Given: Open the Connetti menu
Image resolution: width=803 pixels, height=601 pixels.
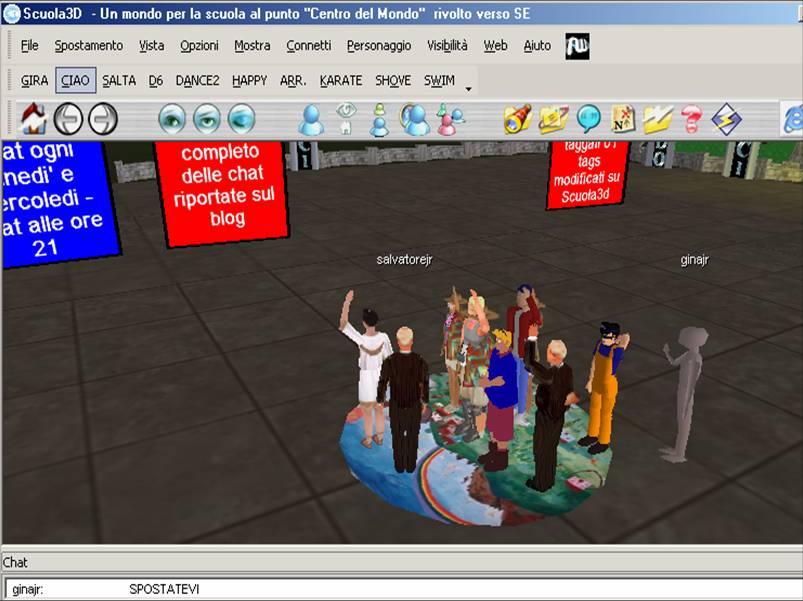Looking at the screenshot, I should 309,46.
